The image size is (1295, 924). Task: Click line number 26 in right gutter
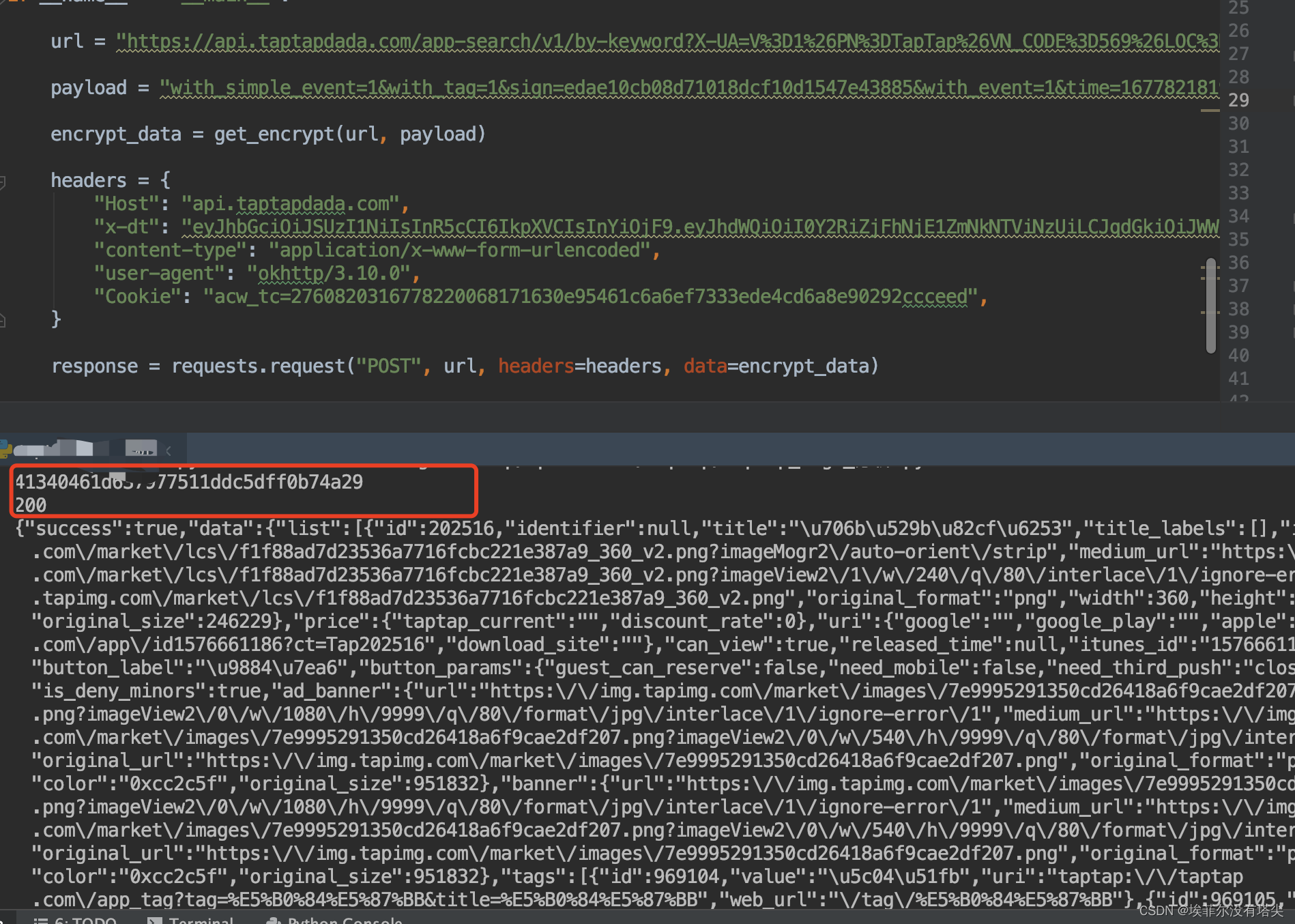1238,31
